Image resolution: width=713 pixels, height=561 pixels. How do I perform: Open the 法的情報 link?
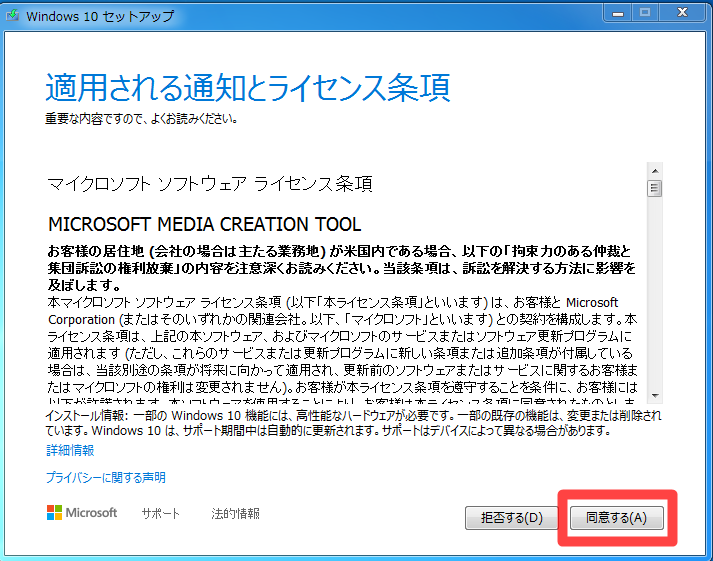[x=235, y=513]
